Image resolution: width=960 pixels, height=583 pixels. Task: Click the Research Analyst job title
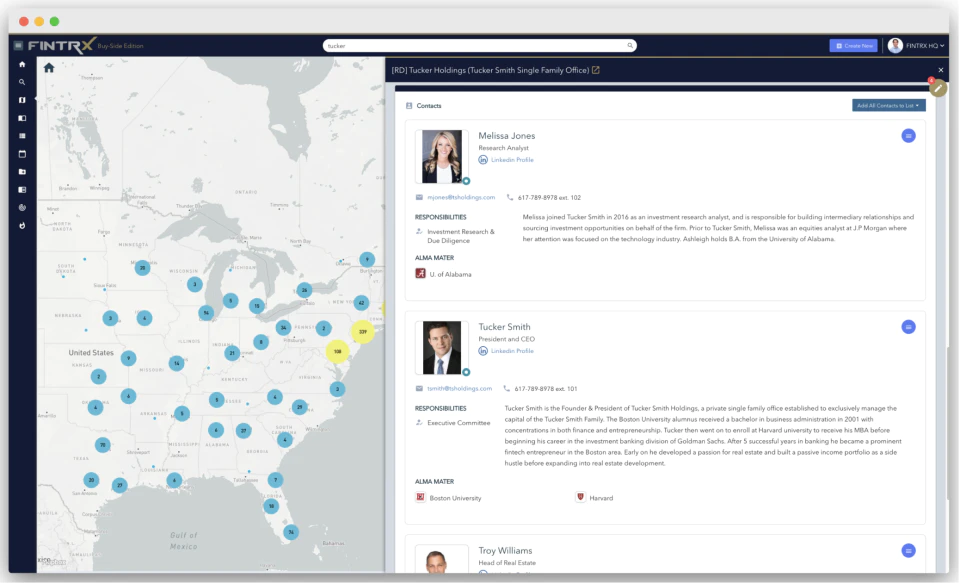coord(503,148)
